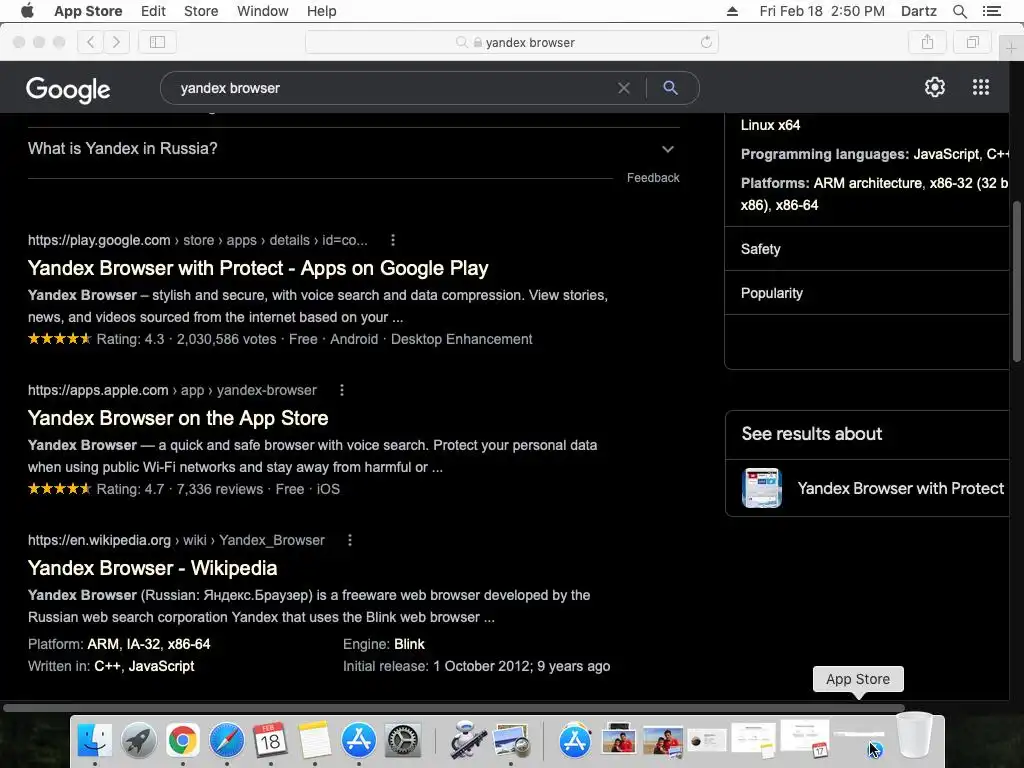Open Spotlight search in menu bar
This screenshot has height=768, width=1024.
tap(959, 11)
